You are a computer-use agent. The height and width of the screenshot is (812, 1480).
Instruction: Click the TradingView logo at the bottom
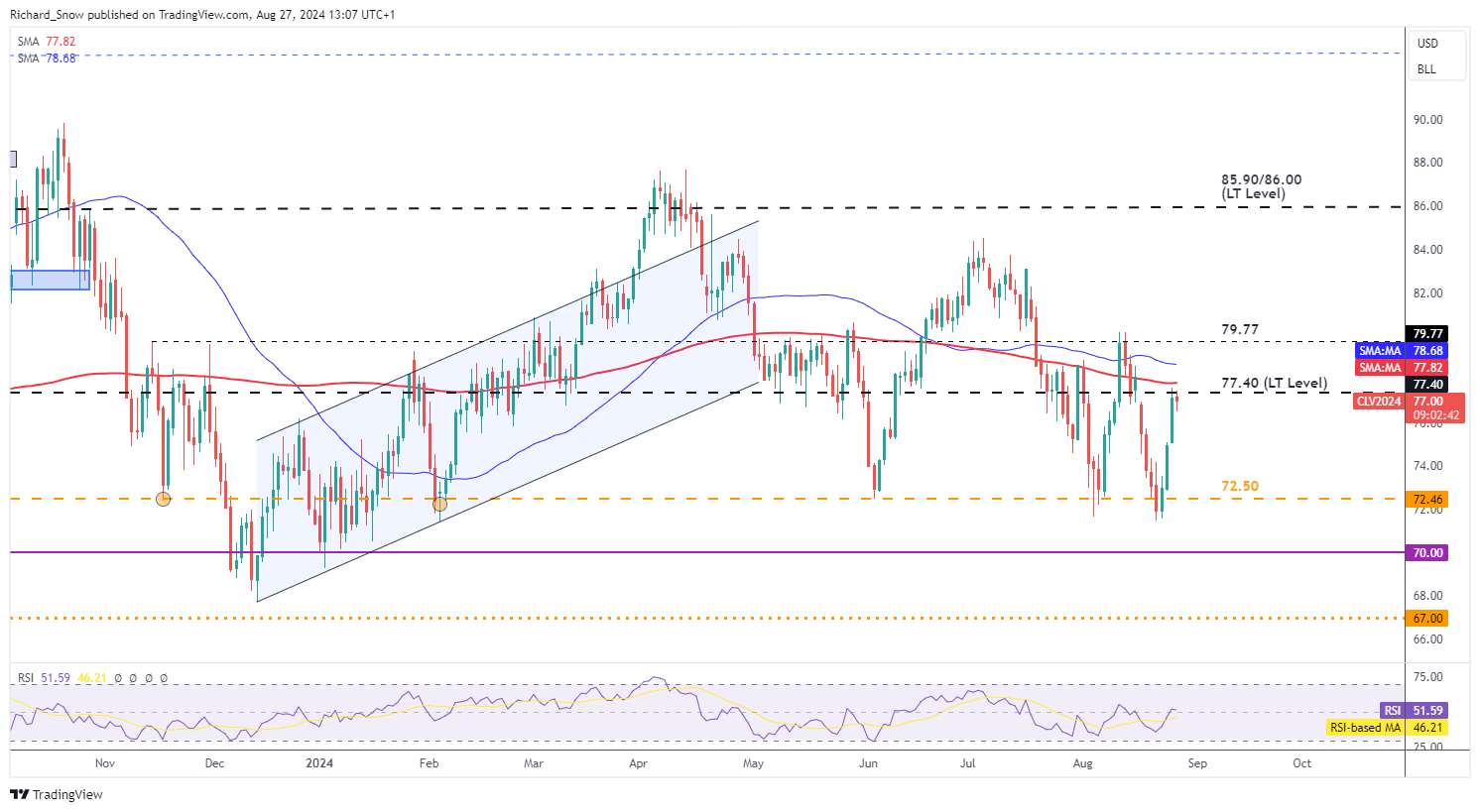[x=57, y=794]
